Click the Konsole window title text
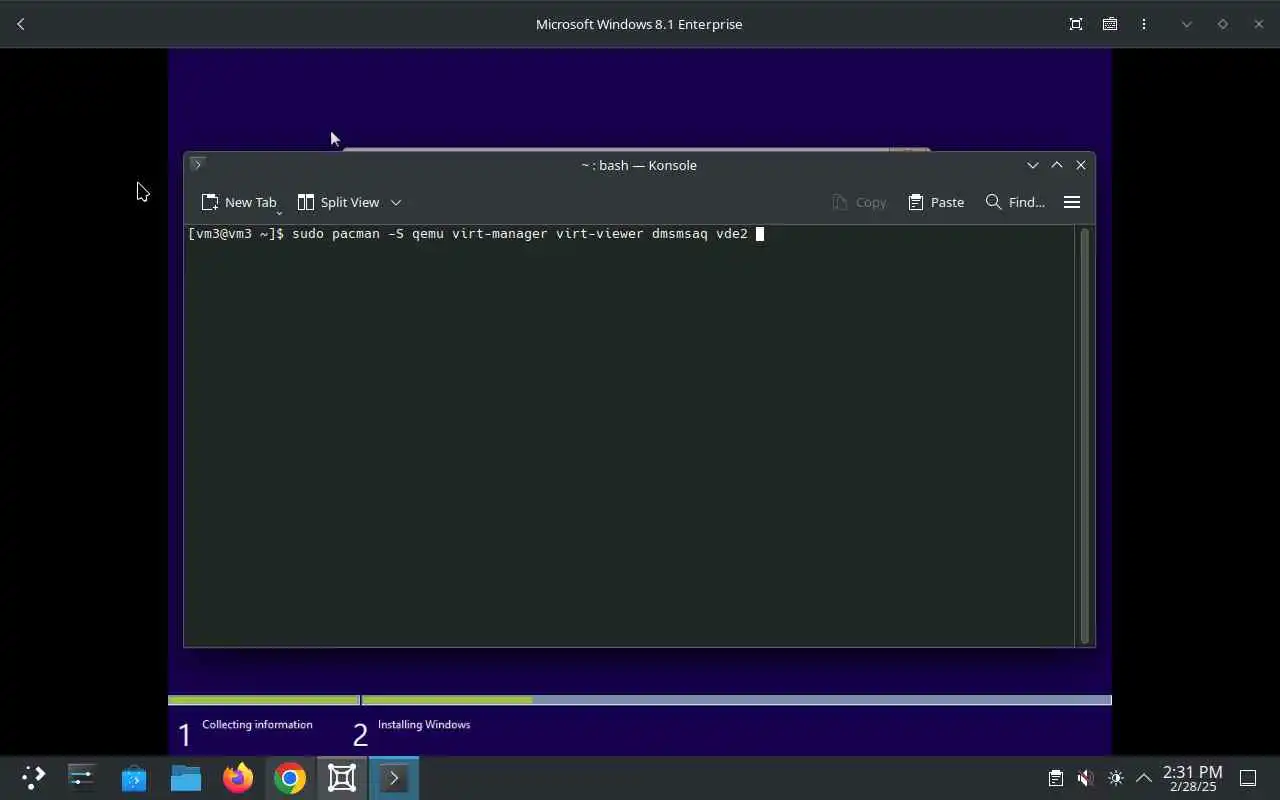Image resolution: width=1280 pixels, height=800 pixels. (639, 165)
